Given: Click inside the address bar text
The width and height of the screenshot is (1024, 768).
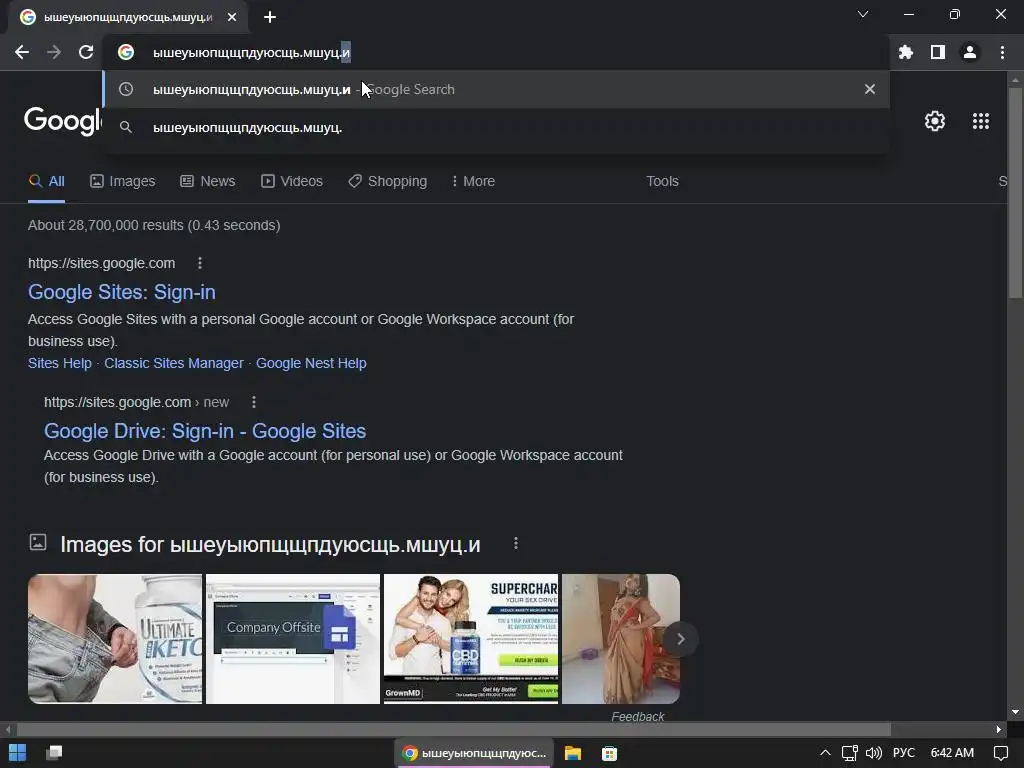Looking at the screenshot, I should coord(251,52).
